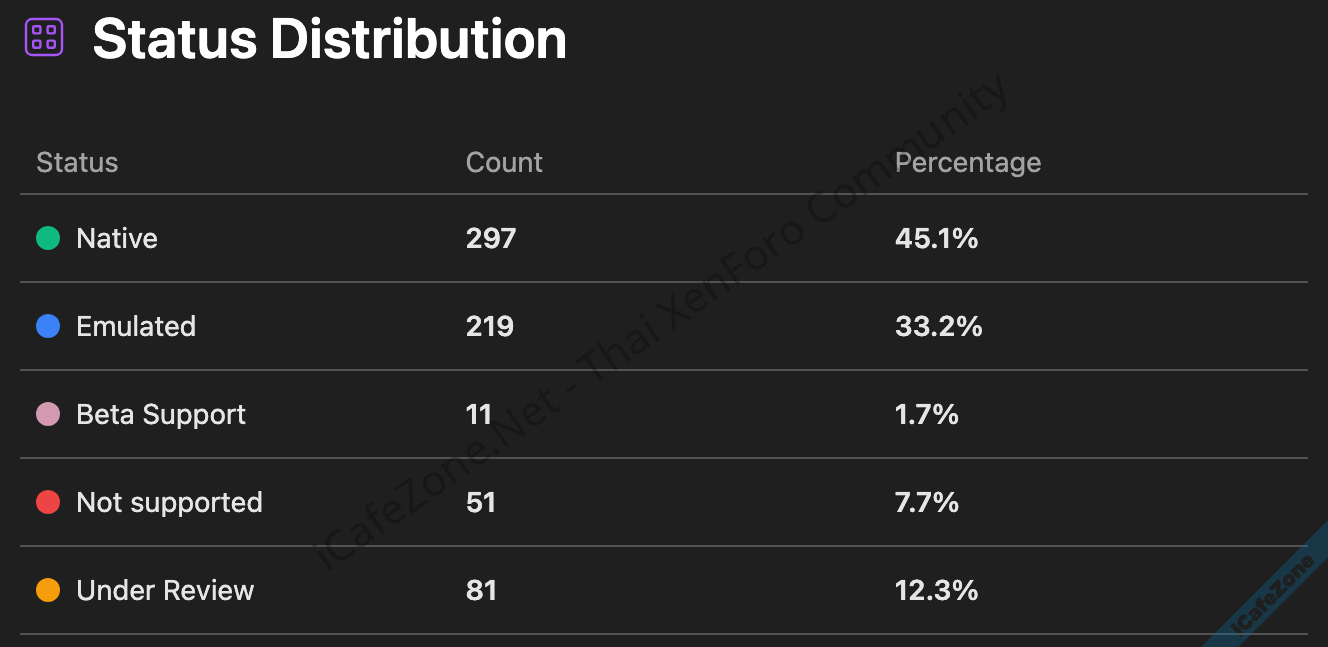Click the 45.1% percentage cell

[x=936, y=238]
